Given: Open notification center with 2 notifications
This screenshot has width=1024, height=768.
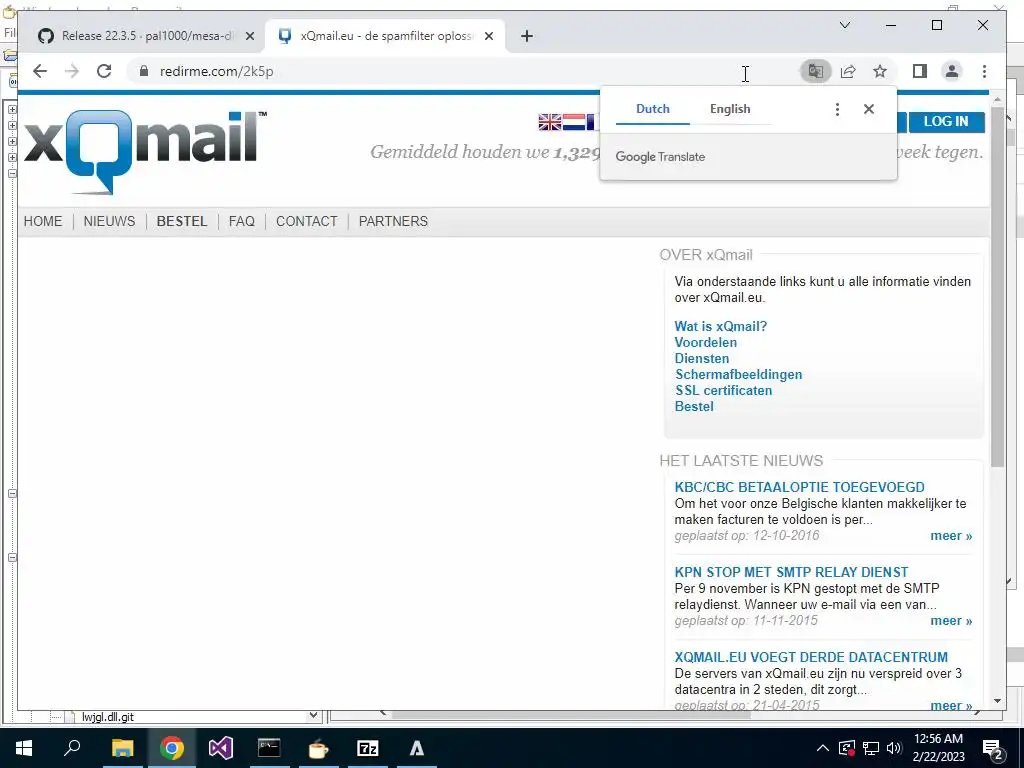Looking at the screenshot, I should (993, 750).
